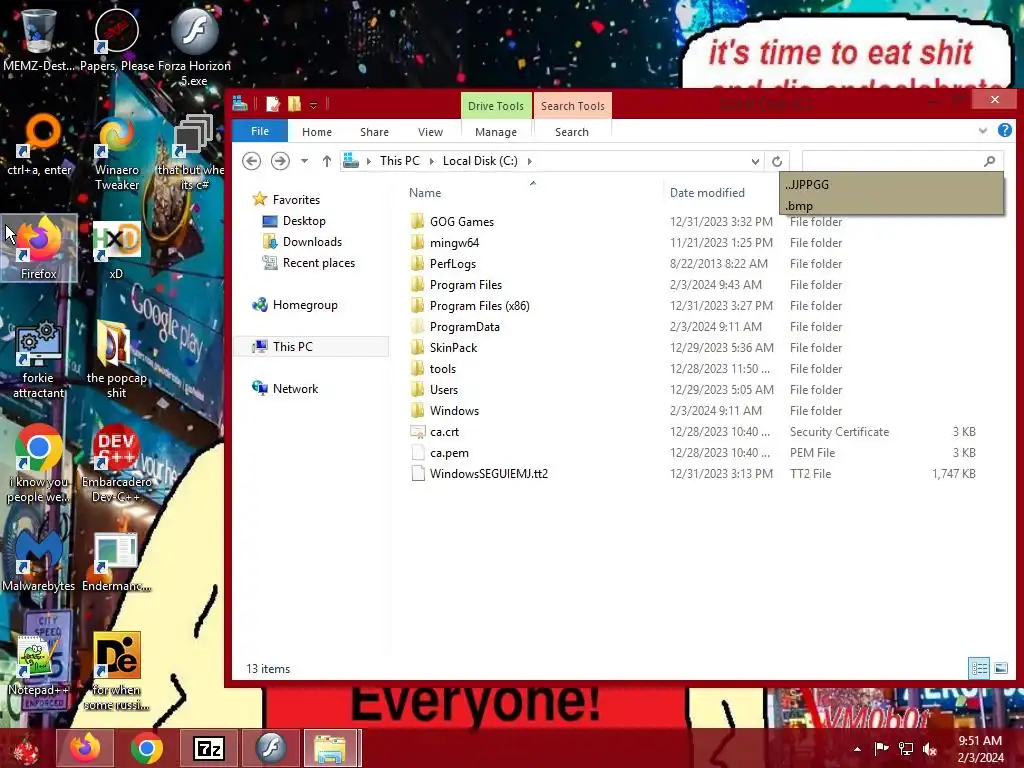Image resolution: width=1024 pixels, height=768 pixels.
Task: Select the Endermanc... desktop shortcut
Action: tap(116, 560)
